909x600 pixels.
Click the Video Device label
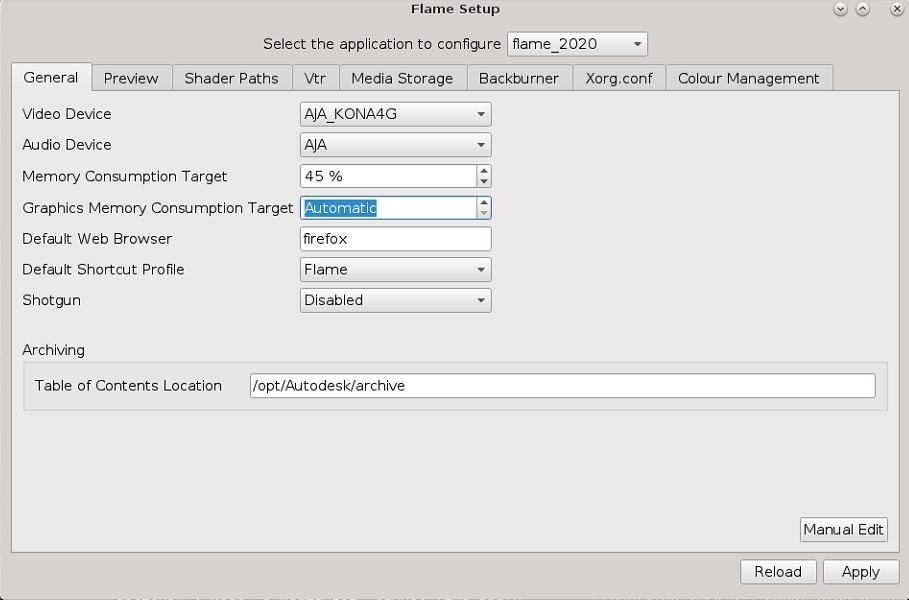(x=67, y=114)
